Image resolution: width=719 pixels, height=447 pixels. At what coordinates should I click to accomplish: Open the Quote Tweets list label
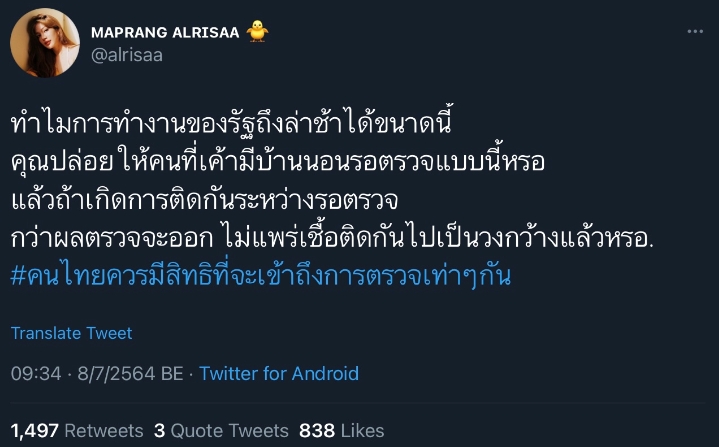[x=229, y=430]
